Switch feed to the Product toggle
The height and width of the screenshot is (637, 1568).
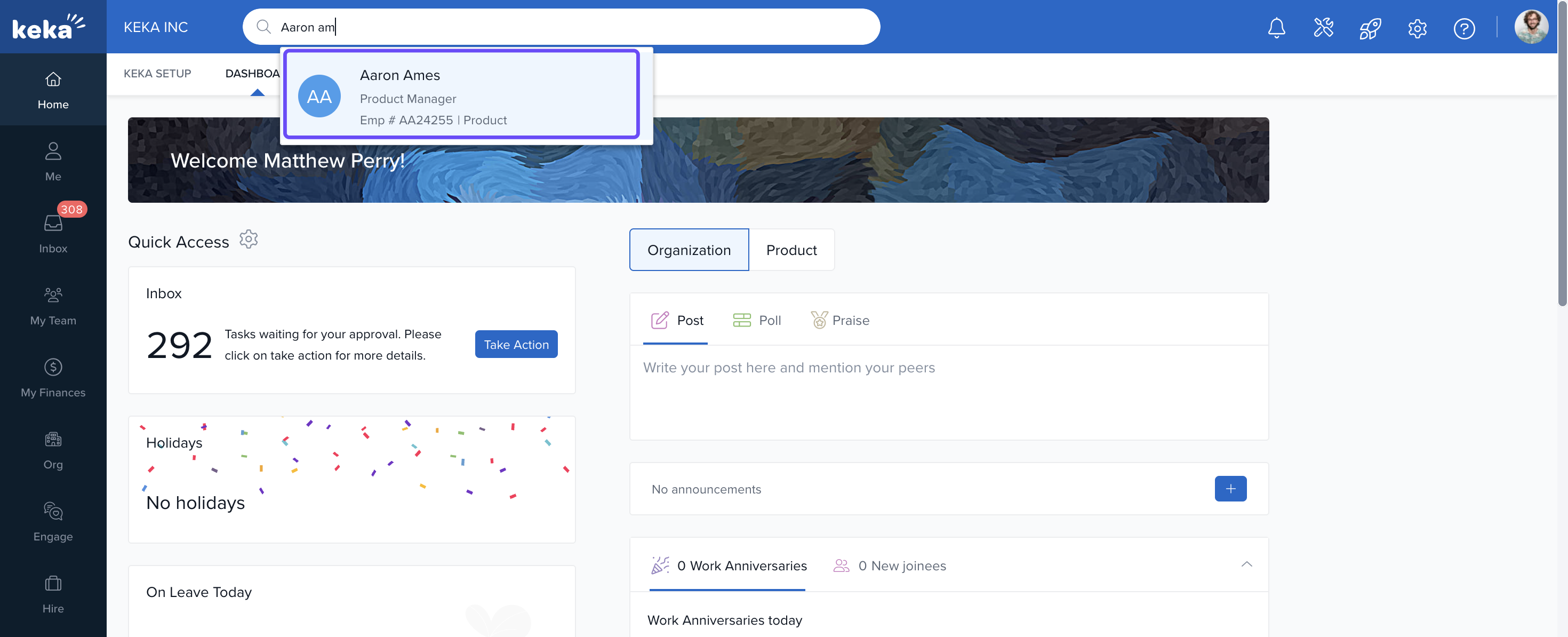(791, 250)
